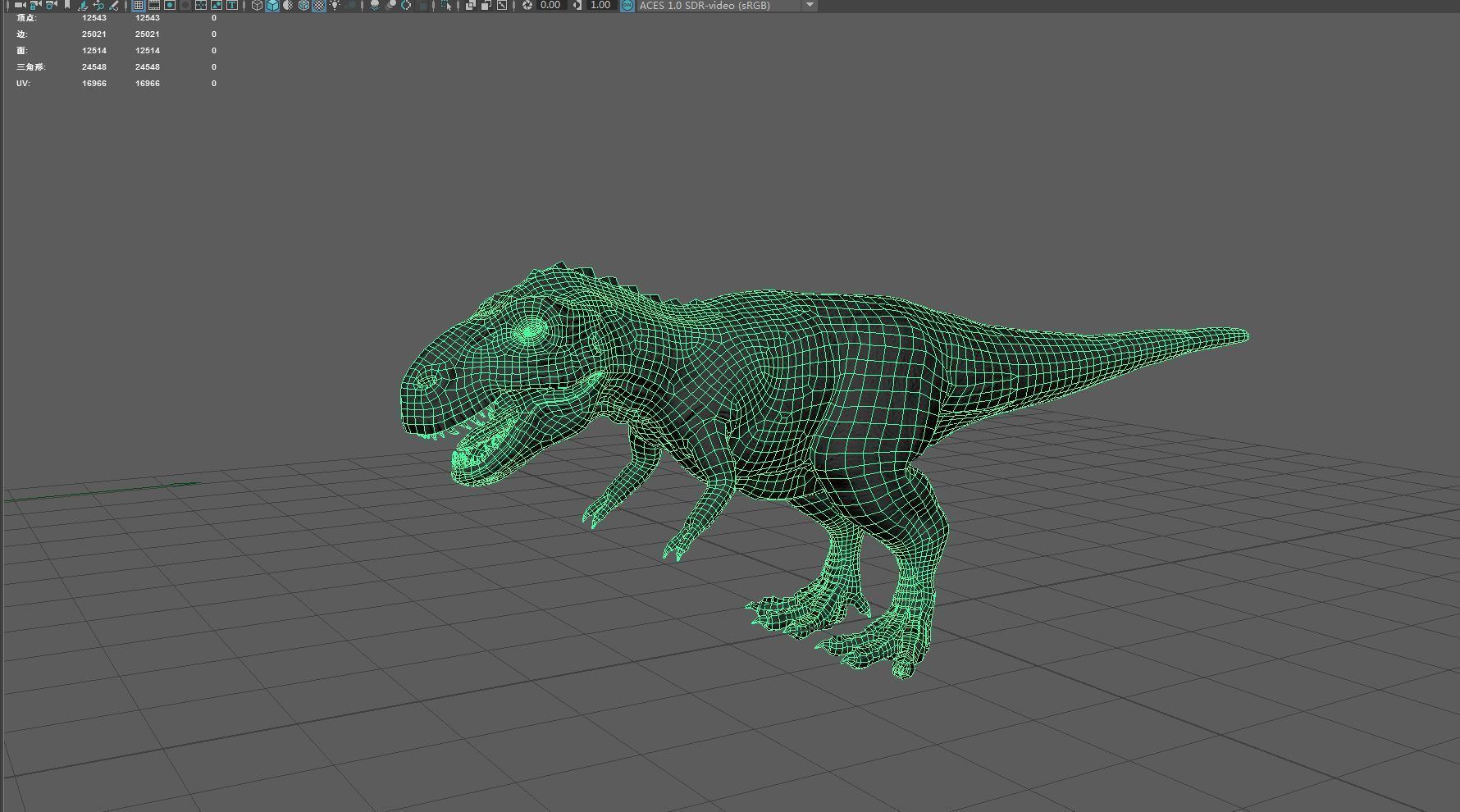The width and height of the screenshot is (1460, 812).
Task: Toggle the View Transform ON button
Action: click(627, 5)
